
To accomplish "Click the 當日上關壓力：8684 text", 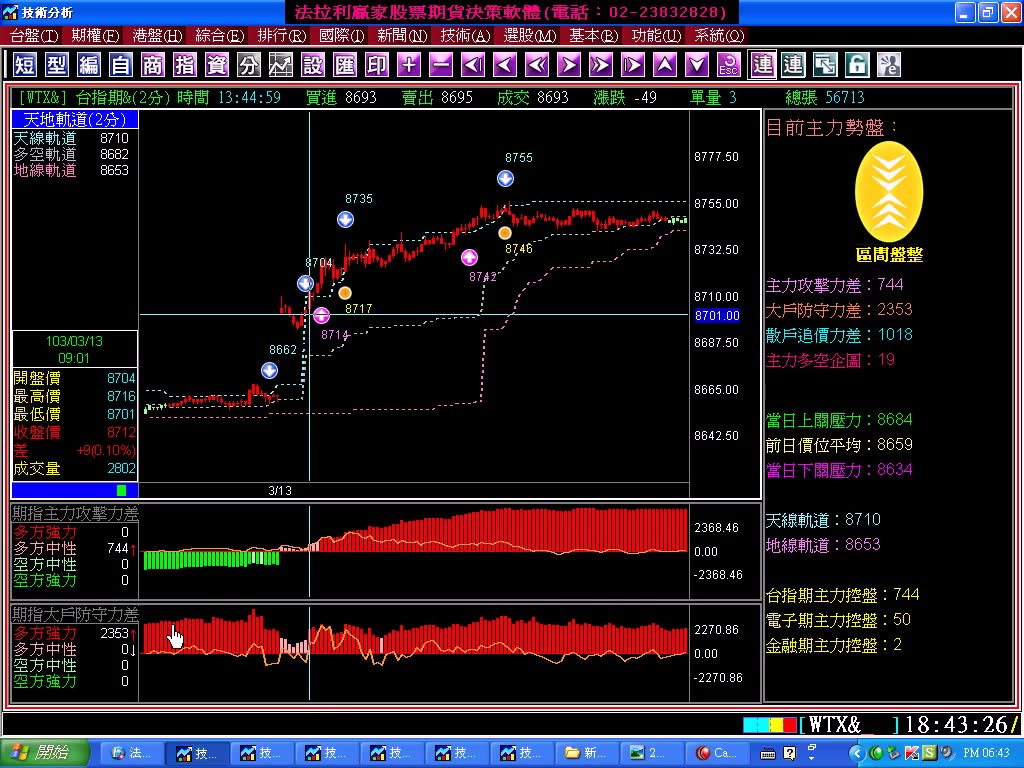I will click(839, 419).
